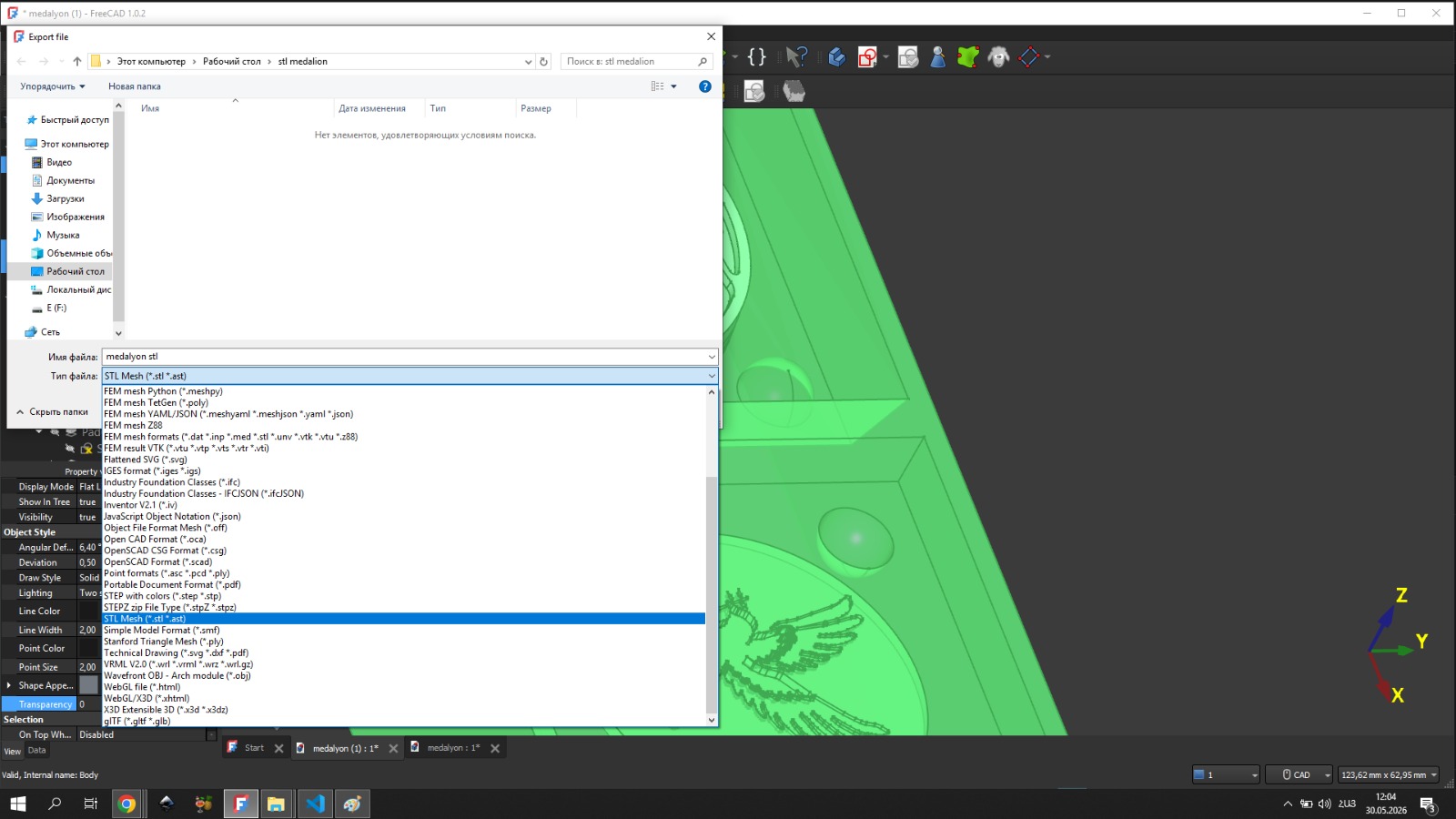The height and width of the screenshot is (819, 1456).
Task: Click the blue Part body toolbar icon
Action: point(837,57)
